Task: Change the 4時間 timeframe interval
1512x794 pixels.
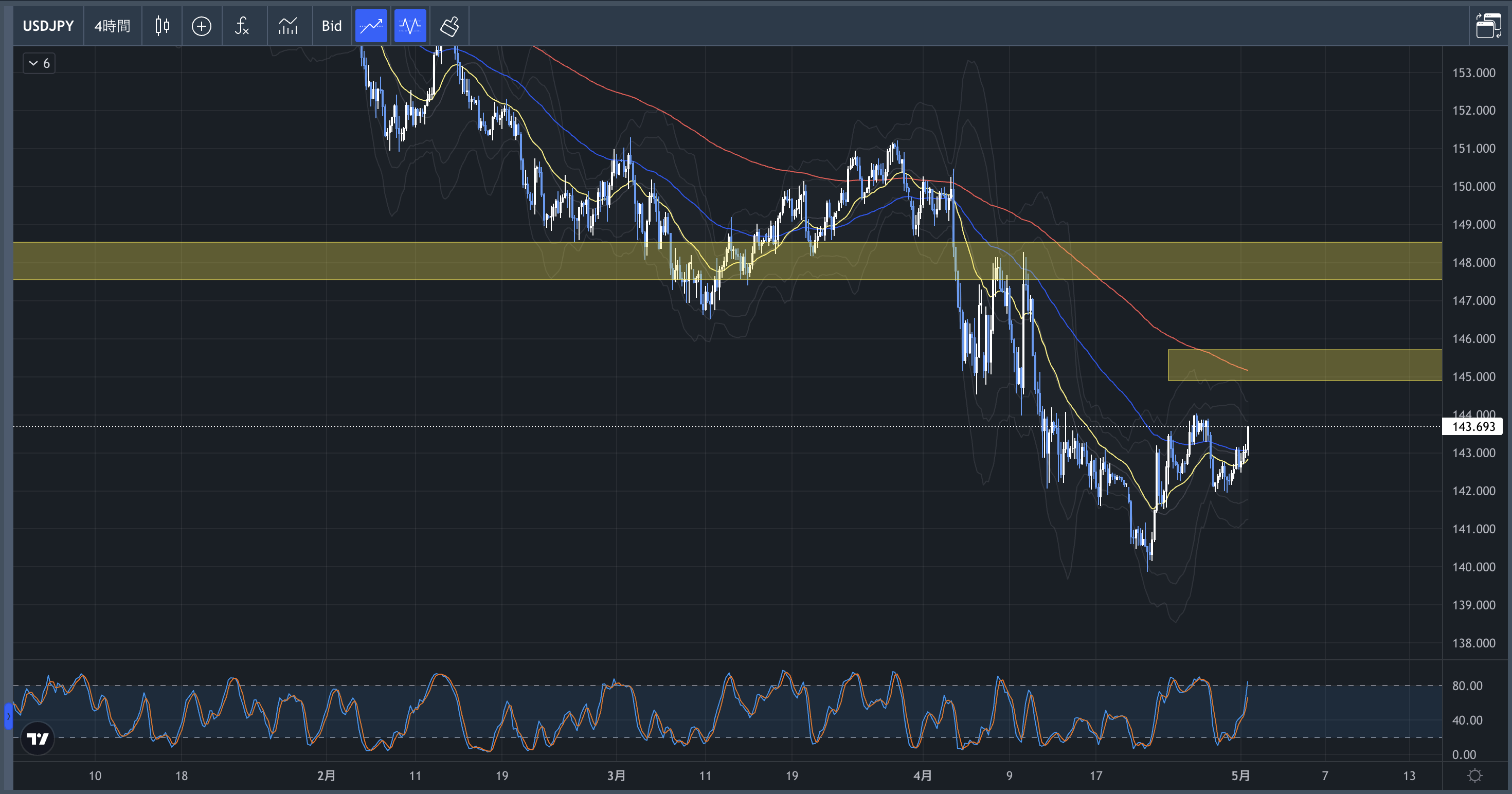Action: (x=112, y=26)
